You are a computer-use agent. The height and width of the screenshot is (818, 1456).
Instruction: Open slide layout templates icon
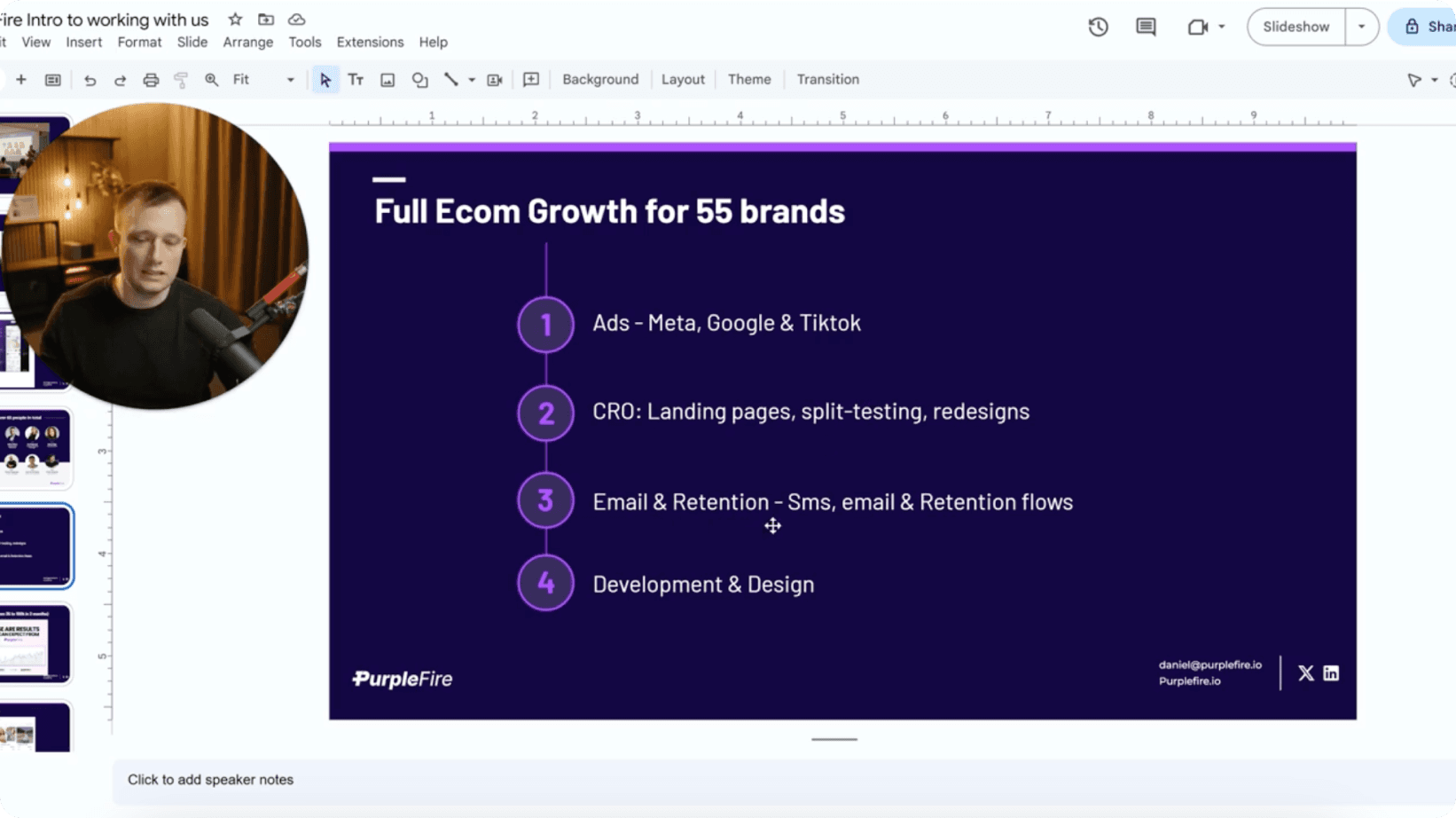pos(53,80)
